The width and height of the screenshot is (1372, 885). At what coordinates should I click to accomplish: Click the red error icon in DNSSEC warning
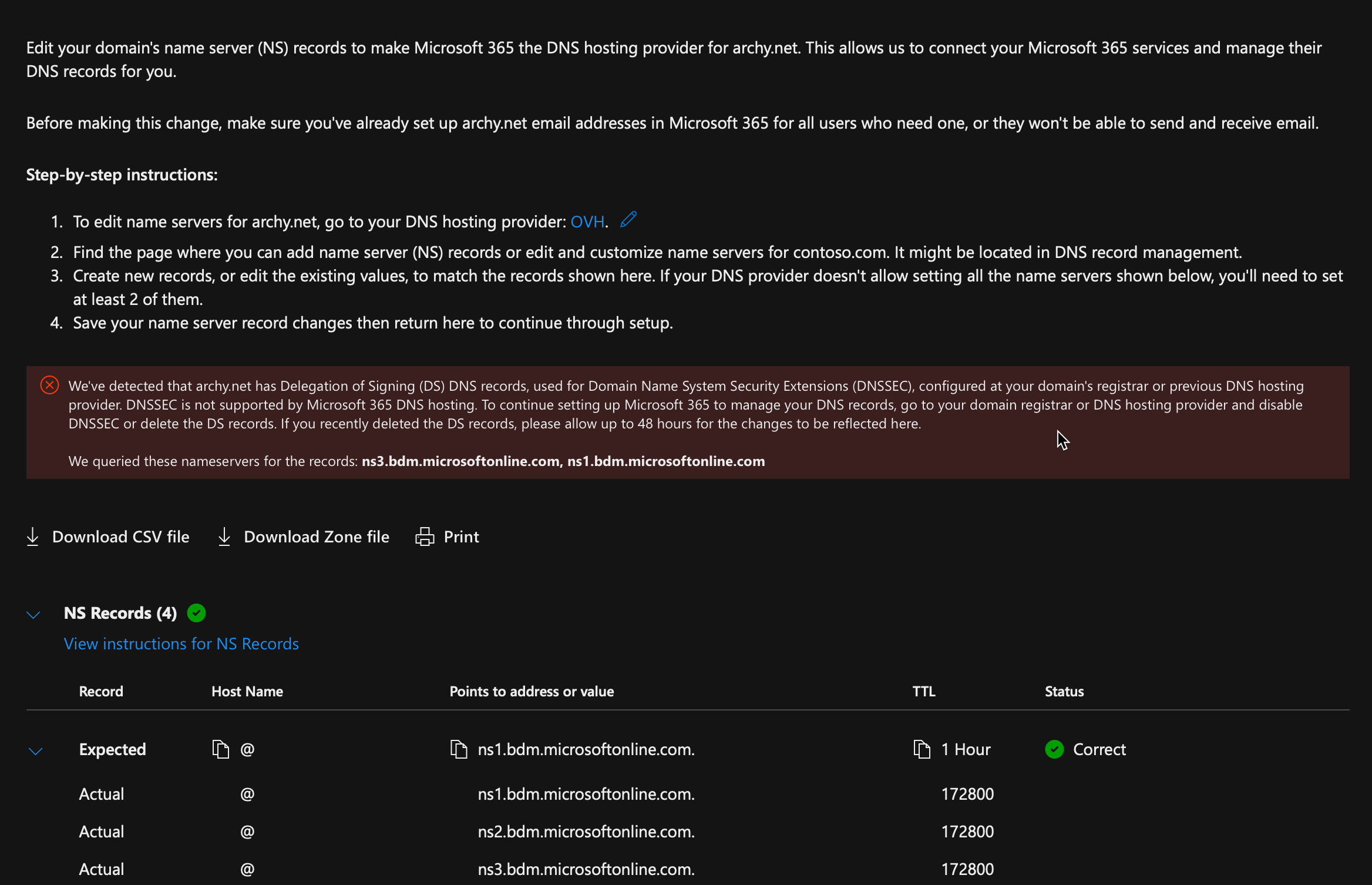tap(49, 385)
